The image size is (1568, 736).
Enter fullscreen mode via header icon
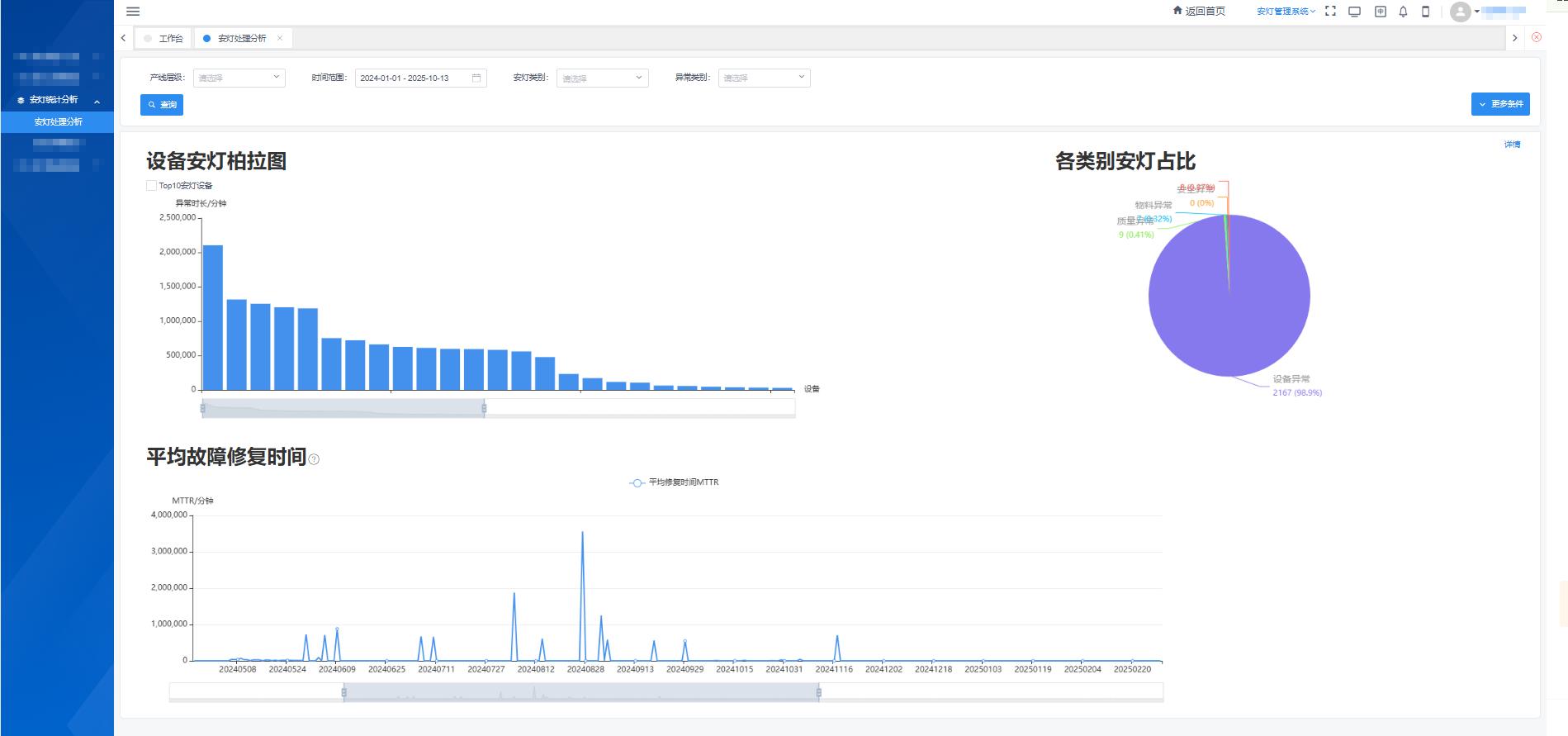1330,12
